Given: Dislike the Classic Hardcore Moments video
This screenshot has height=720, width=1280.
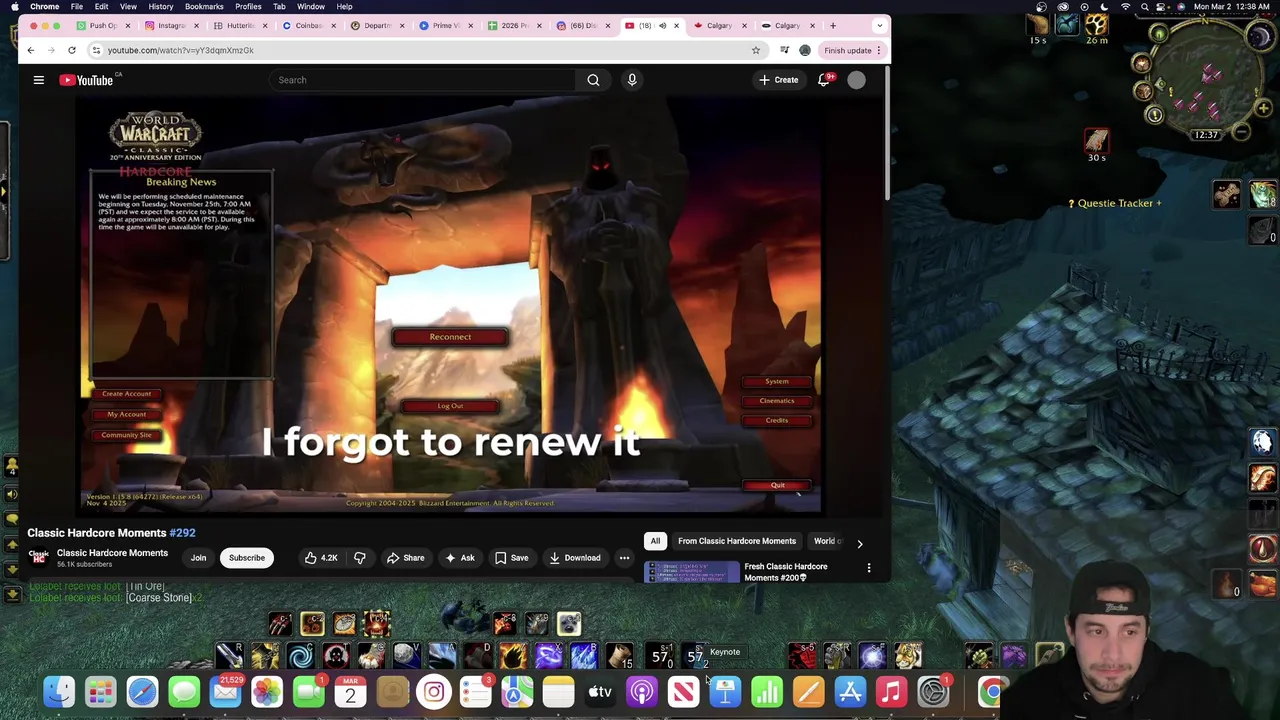Looking at the screenshot, I should pos(360,558).
